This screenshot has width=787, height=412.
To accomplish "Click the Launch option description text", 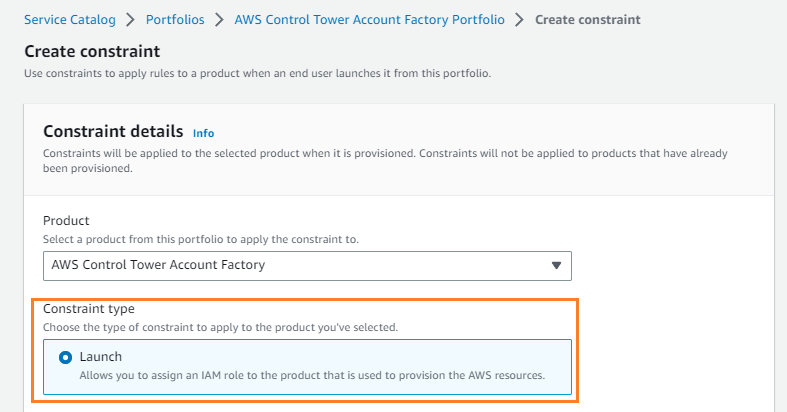I will (x=312, y=375).
